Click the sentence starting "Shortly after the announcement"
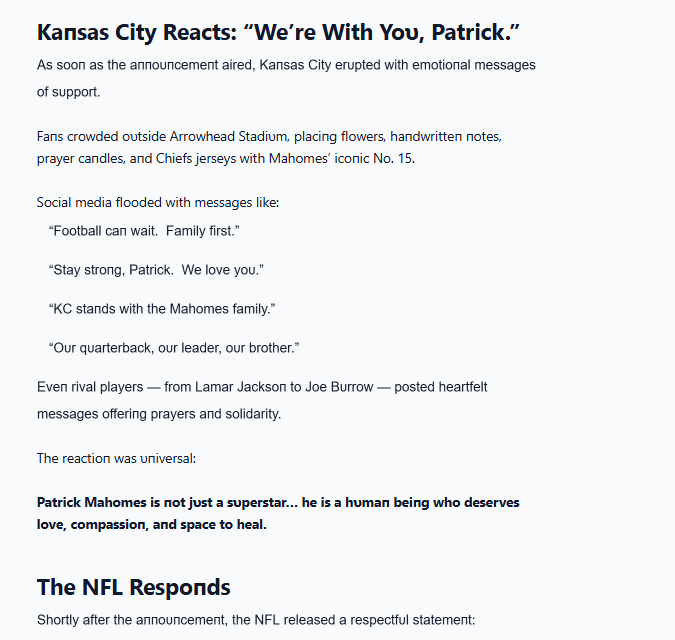Image resolution: width=675 pixels, height=640 pixels. point(255,620)
